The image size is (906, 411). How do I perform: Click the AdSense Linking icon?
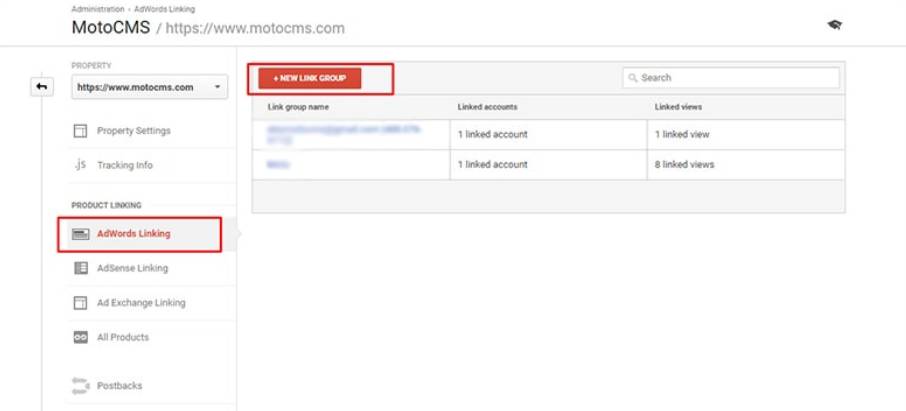point(80,268)
